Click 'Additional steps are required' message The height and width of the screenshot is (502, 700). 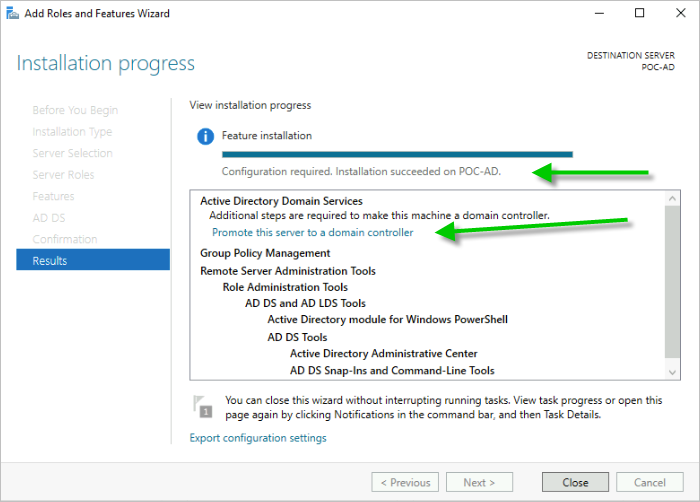pos(379,216)
